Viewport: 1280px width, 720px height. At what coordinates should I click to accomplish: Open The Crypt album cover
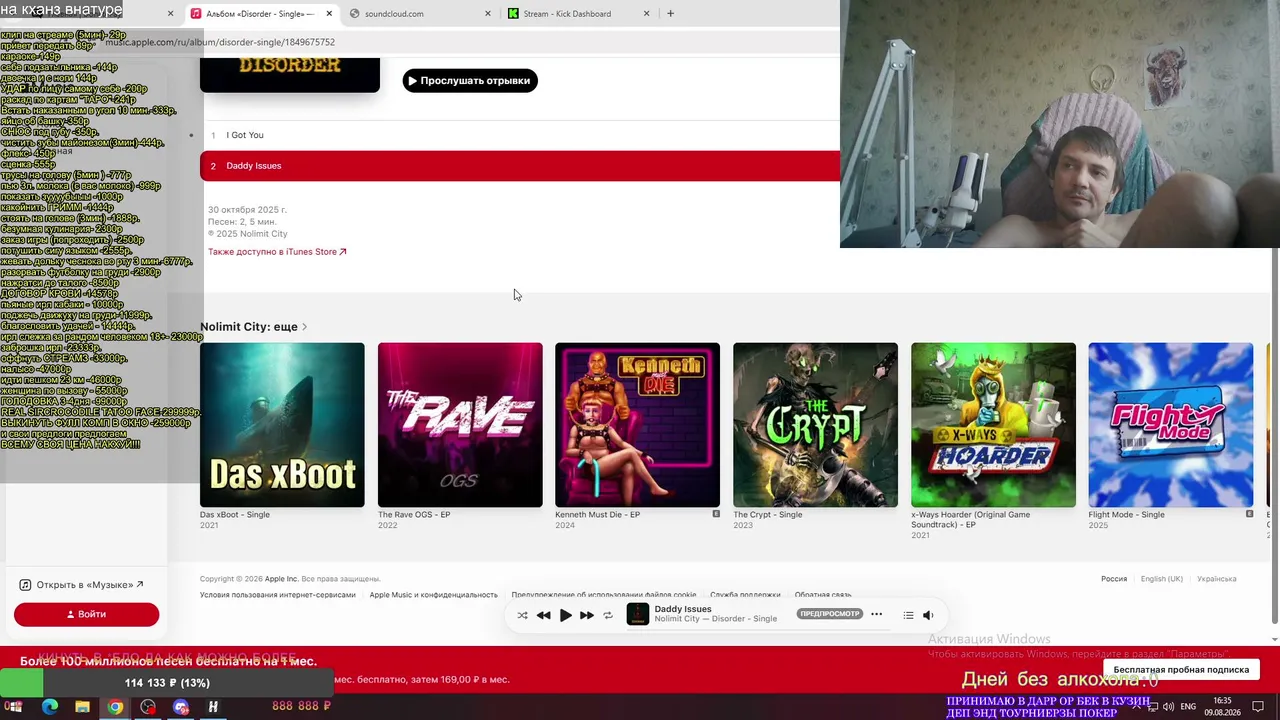point(815,425)
